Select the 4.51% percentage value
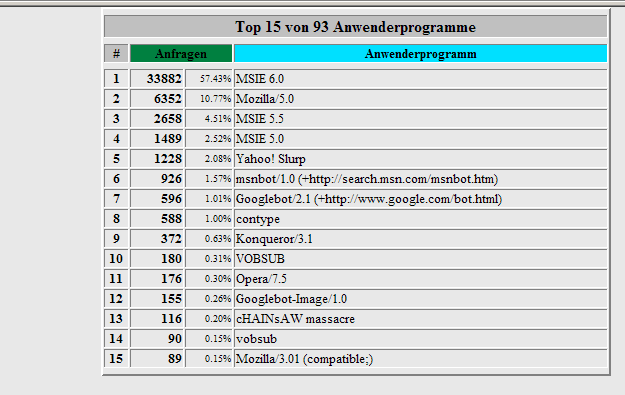The height and width of the screenshot is (395, 625). (x=218, y=118)
